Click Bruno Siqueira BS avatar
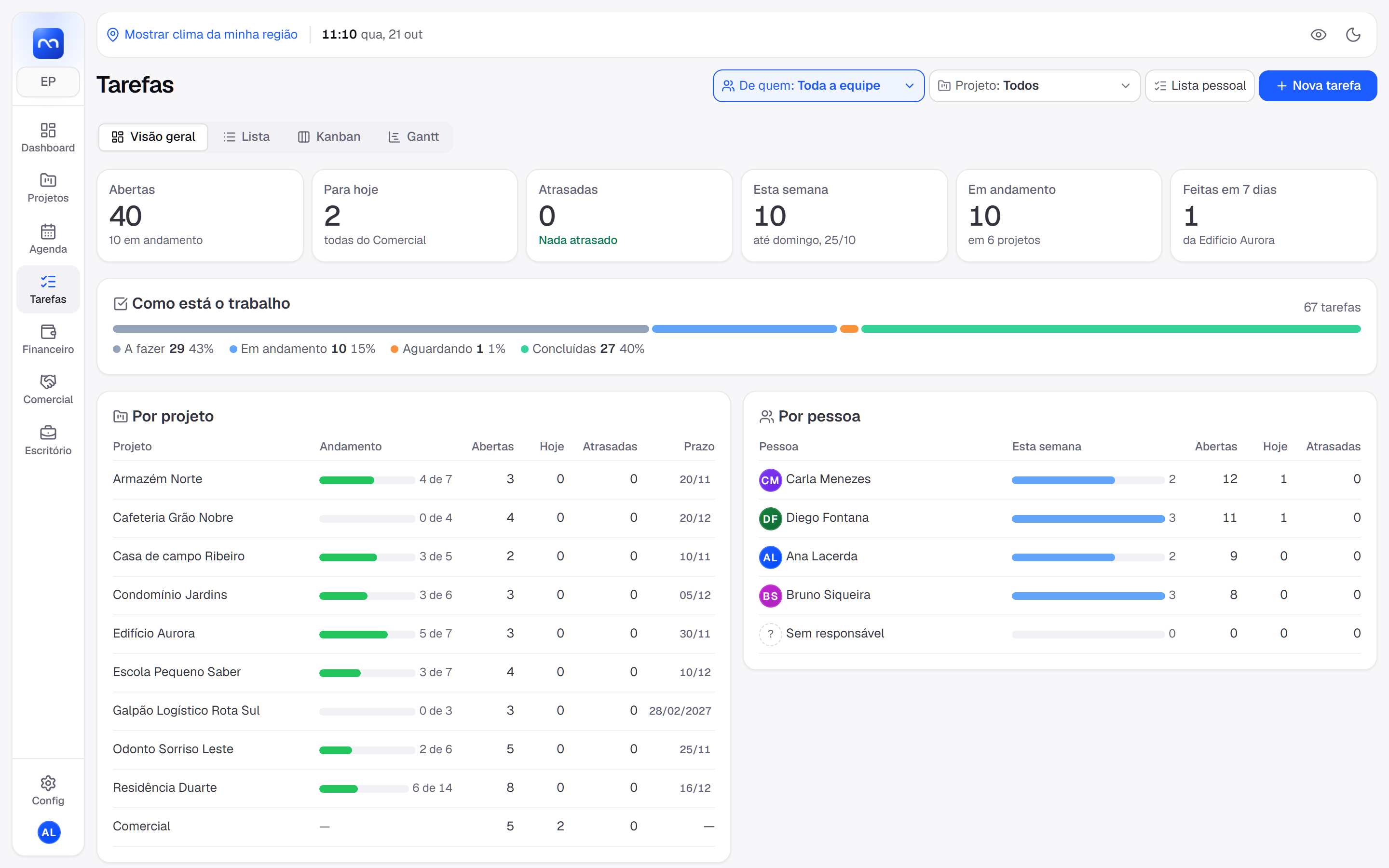1389x868 pixels. point(770,596)
